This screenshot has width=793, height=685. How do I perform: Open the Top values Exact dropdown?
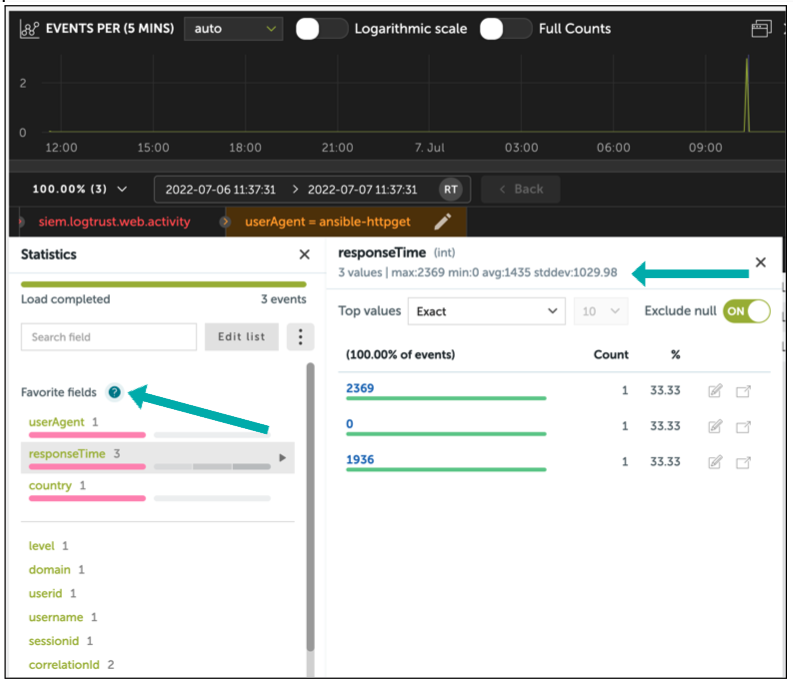[x=487, y=311]
